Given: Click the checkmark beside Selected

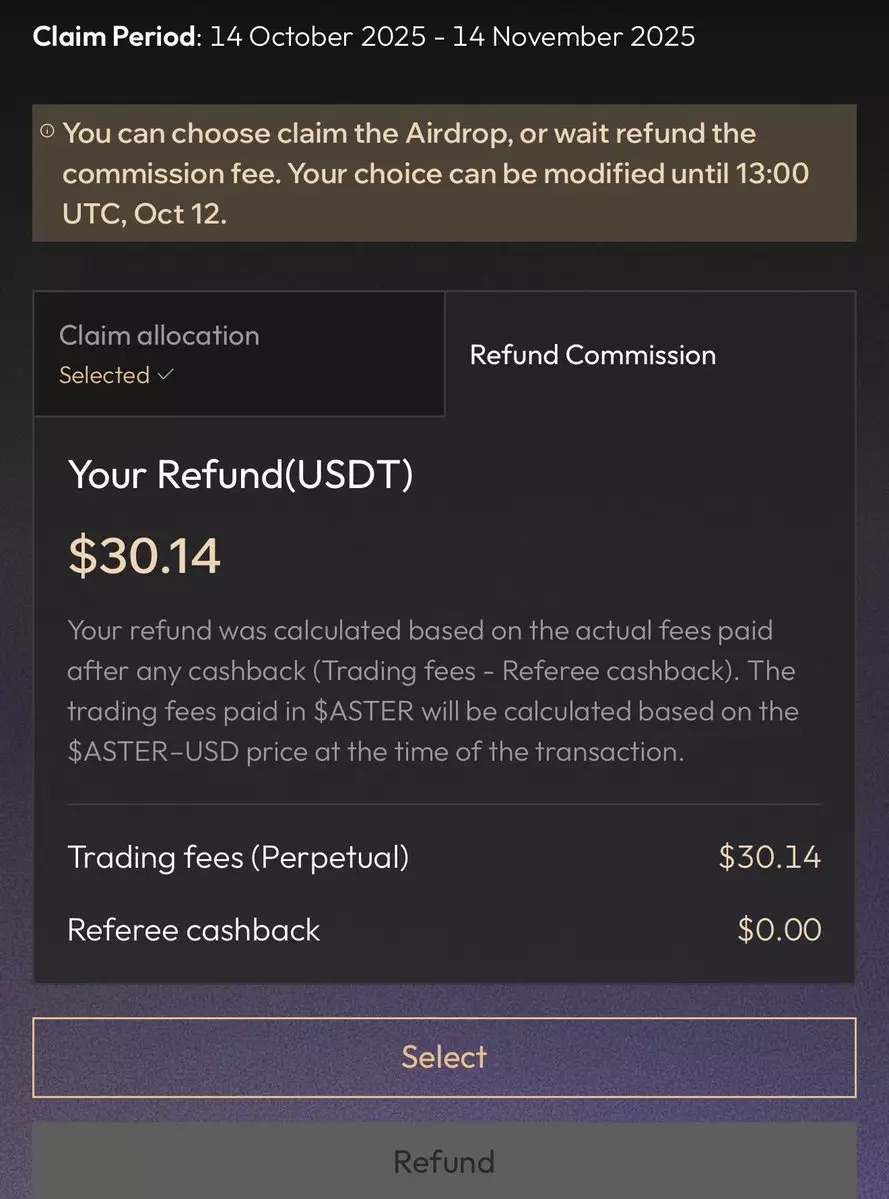Looking at the screenshot, I should pos(166,375).
